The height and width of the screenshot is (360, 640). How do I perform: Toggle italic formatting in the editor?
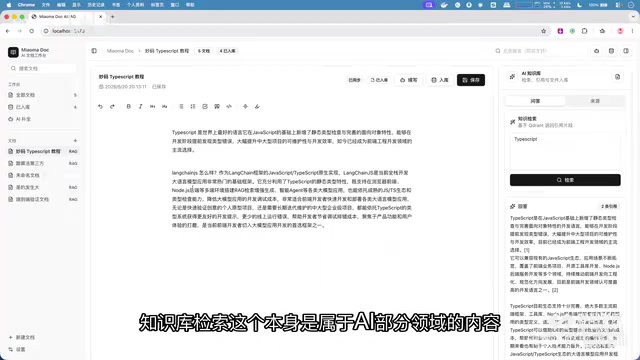pos(140,107)
